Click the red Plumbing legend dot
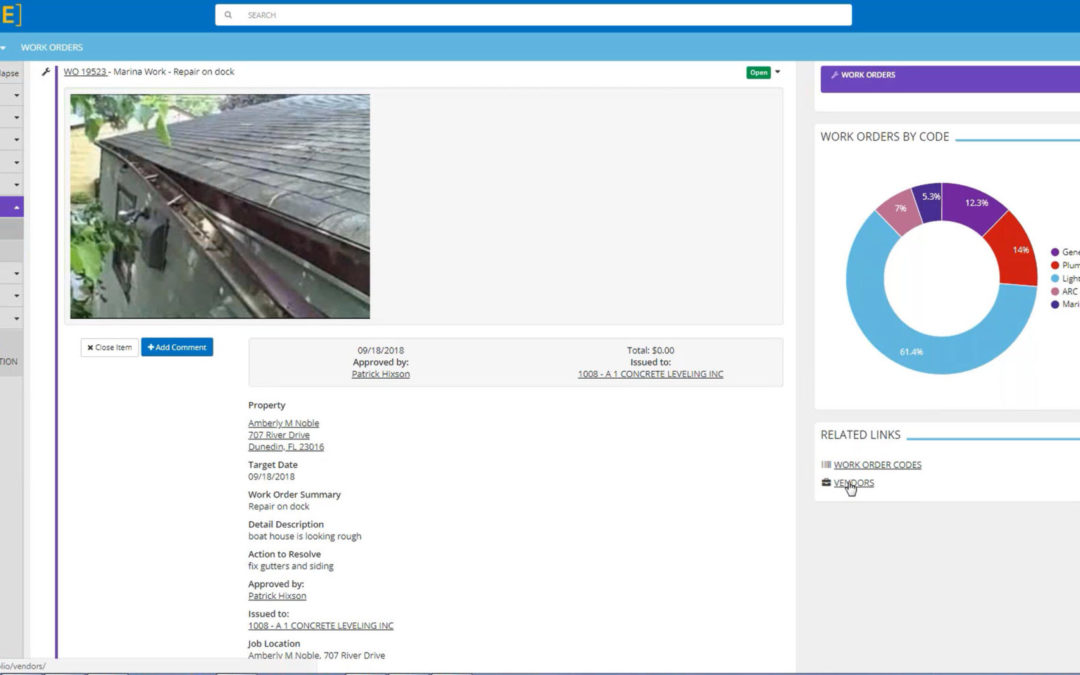This screenshot has height=675, width=1080. pos(1055,265)
